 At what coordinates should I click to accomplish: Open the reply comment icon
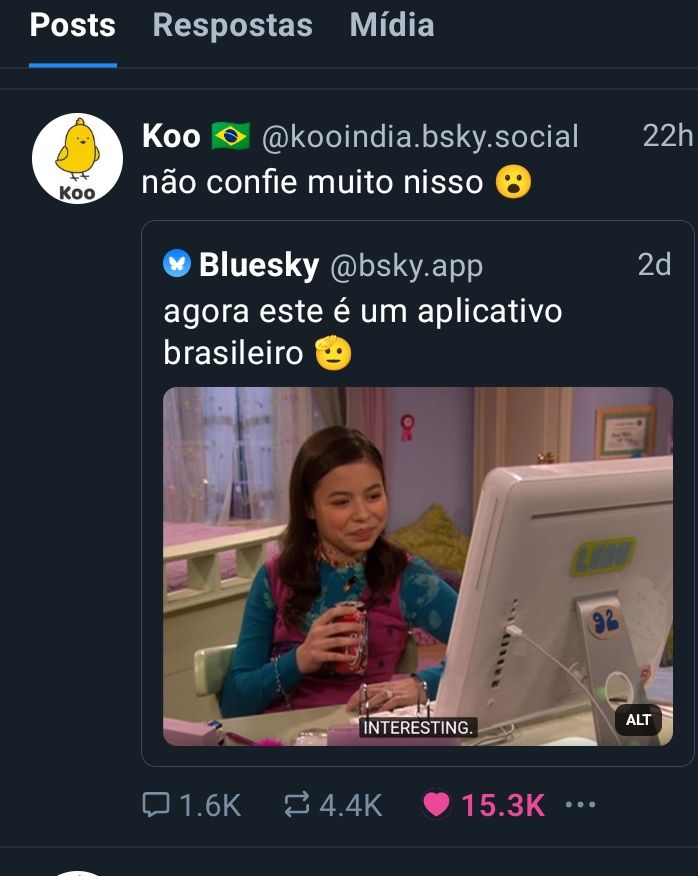(156, 804)
